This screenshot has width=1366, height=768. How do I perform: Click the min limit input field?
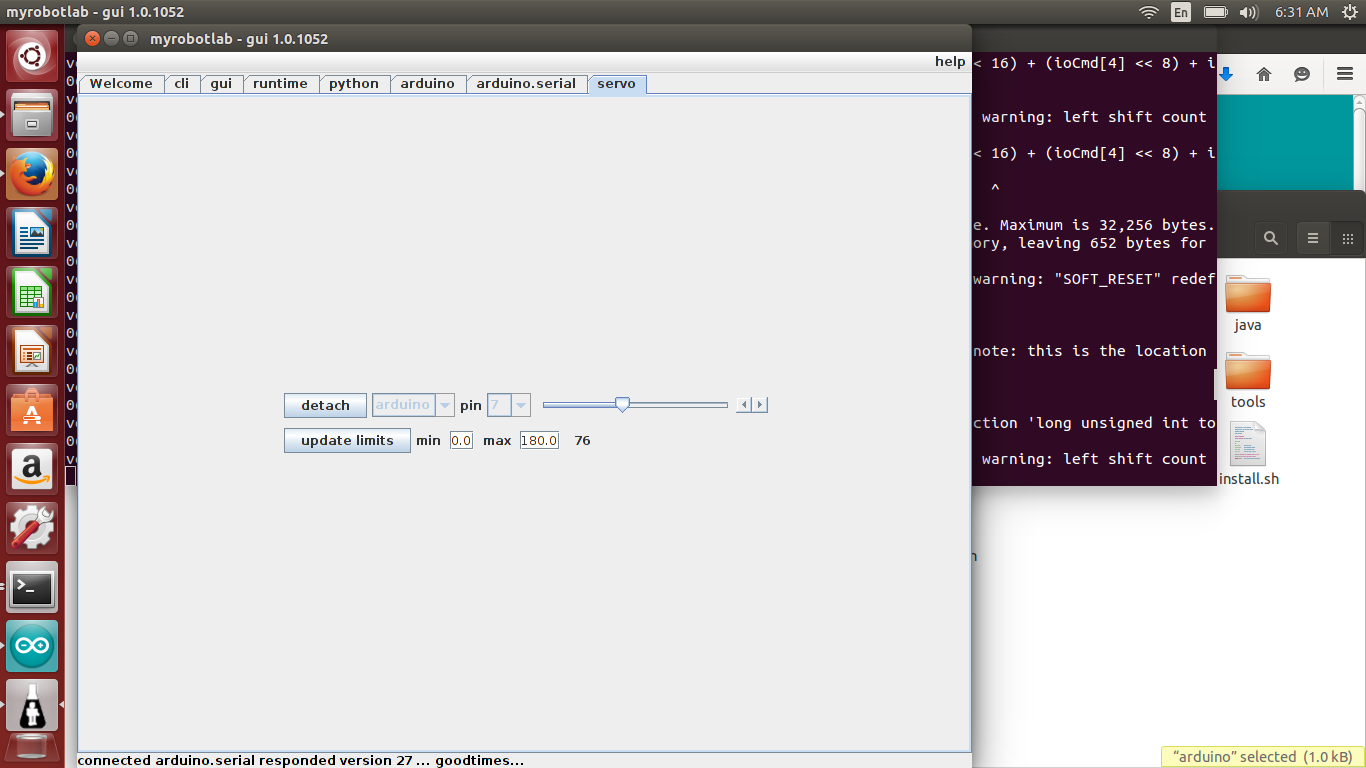[461, 440]
